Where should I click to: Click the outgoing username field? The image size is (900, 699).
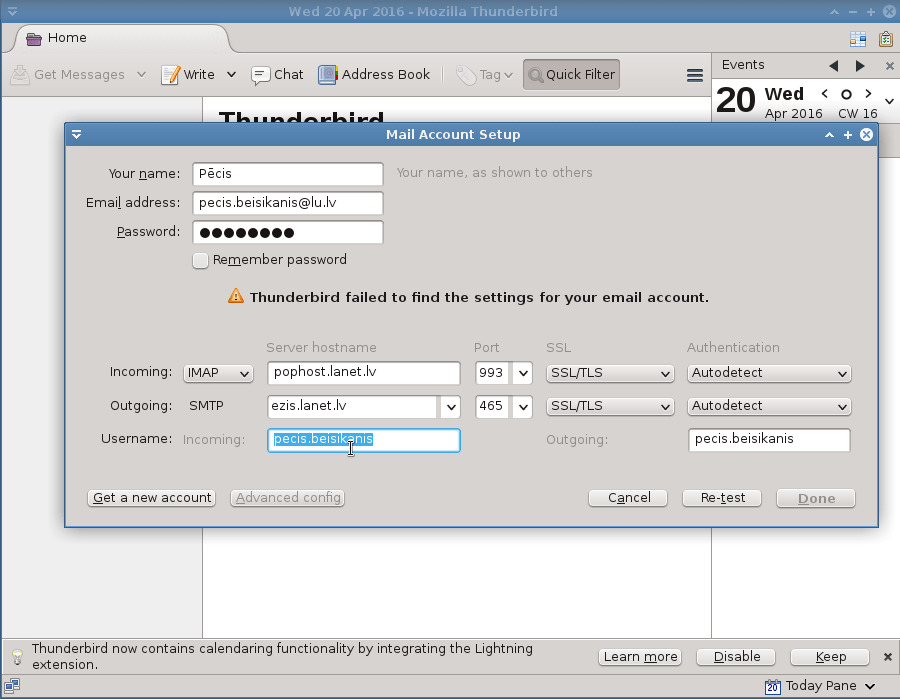pyautogui.click(x=769, y=440)
